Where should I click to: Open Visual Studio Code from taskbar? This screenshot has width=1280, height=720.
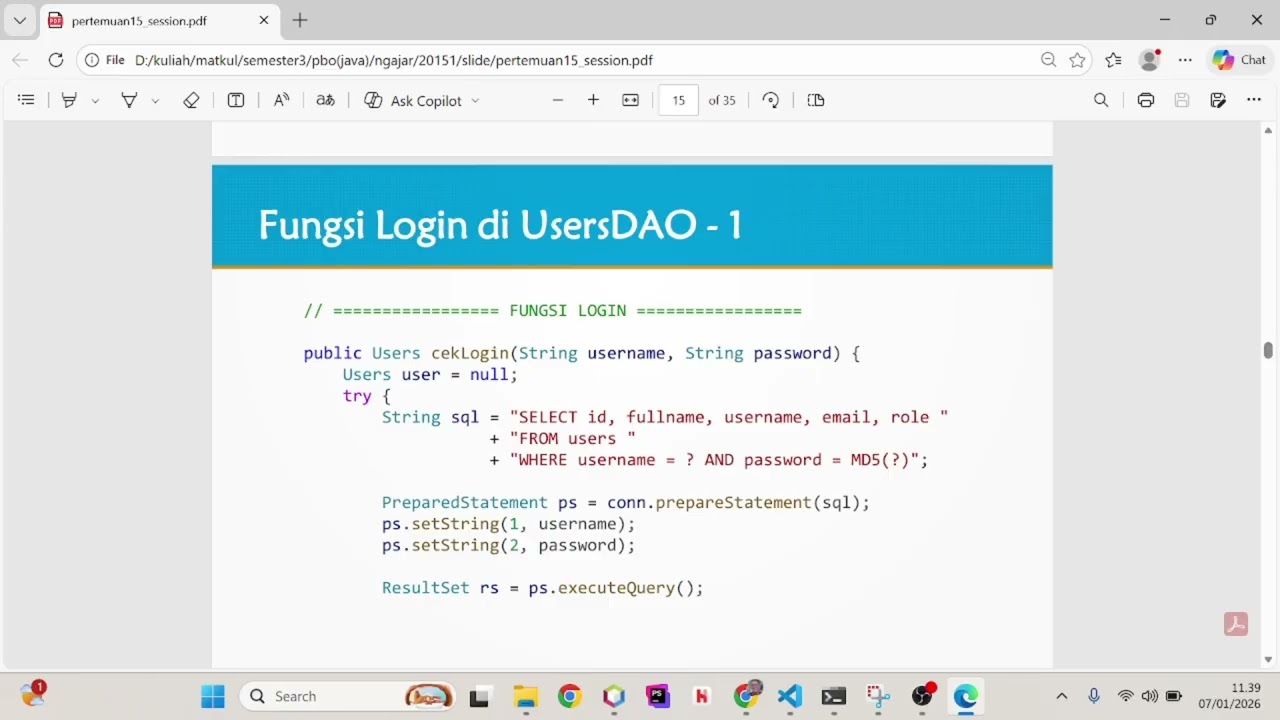(790, 696)
